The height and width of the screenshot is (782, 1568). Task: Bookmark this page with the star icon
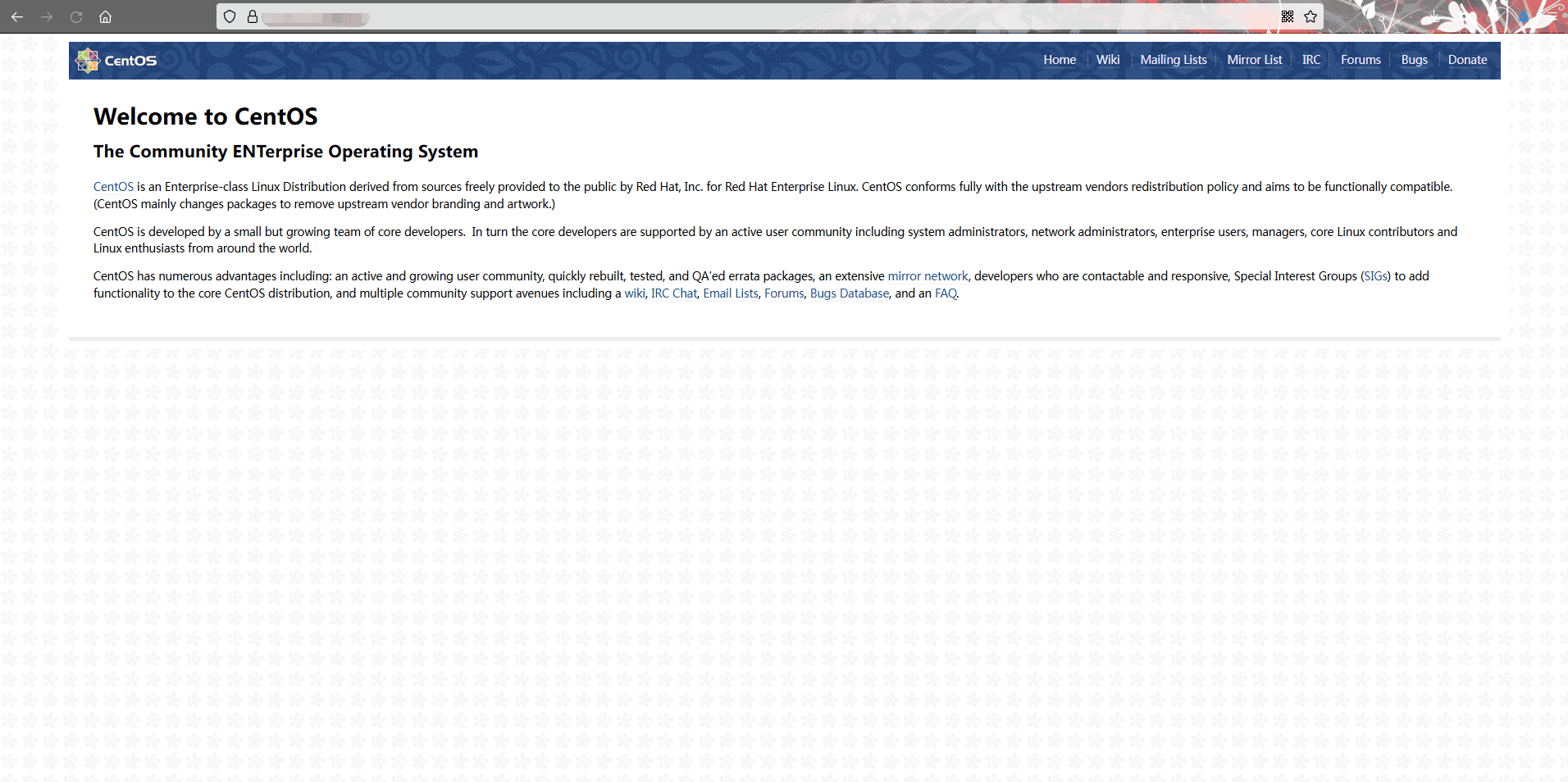(x=1310, y=16)
